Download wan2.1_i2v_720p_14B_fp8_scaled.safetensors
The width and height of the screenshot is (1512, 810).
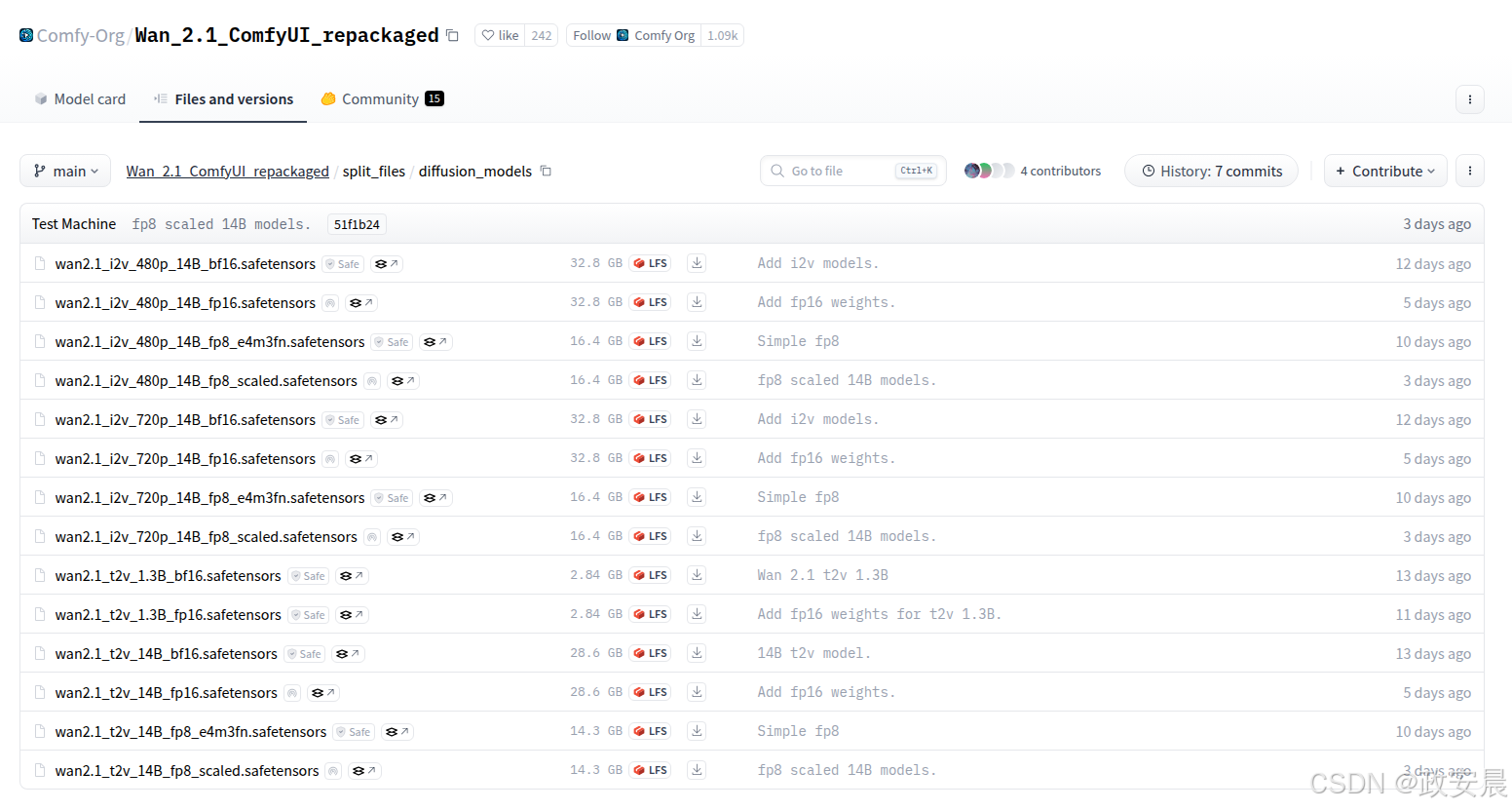697,536
